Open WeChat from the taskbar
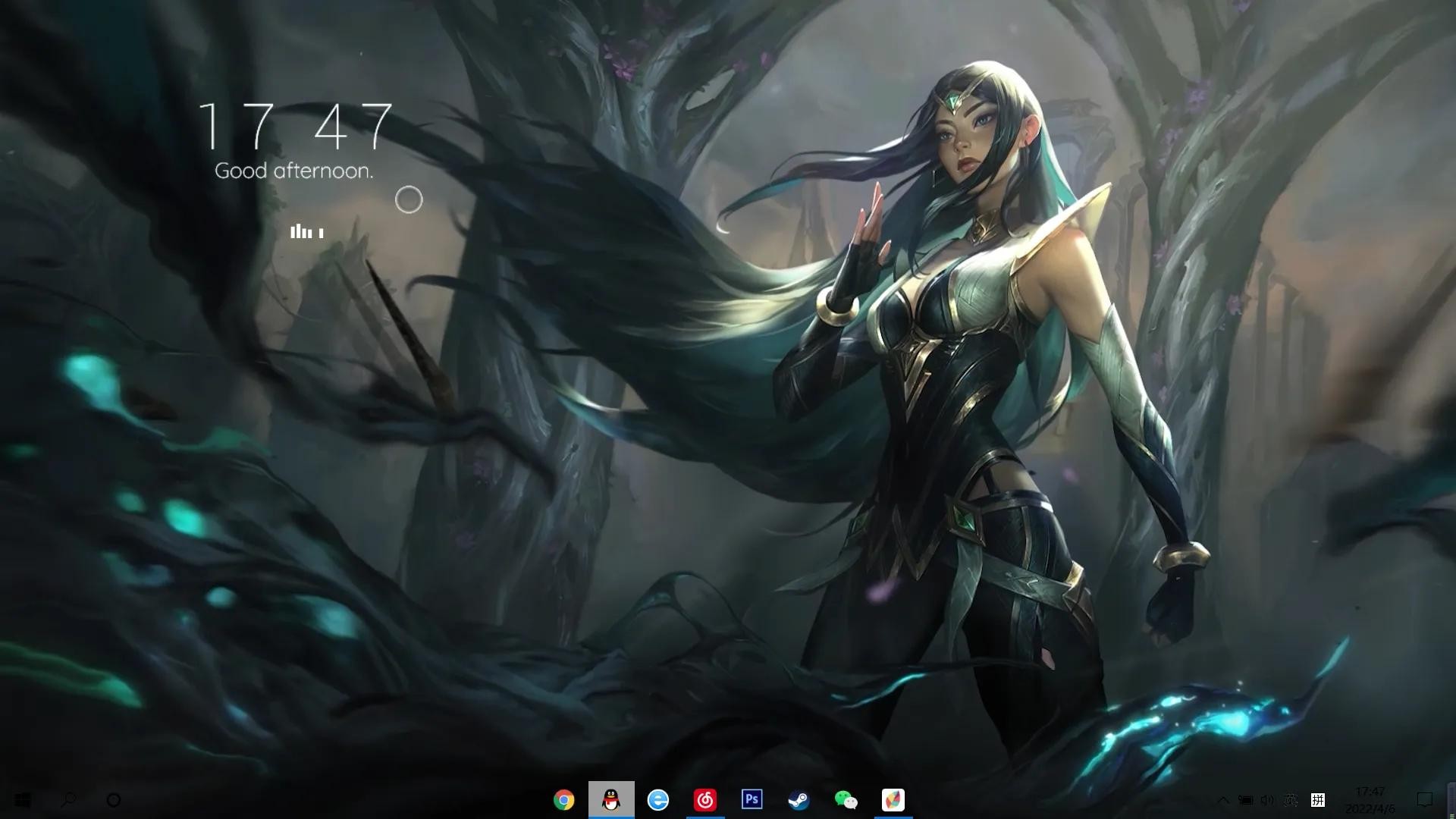Image resolution: width=1456 pixels, height=819 pixels. click(846, 800)
